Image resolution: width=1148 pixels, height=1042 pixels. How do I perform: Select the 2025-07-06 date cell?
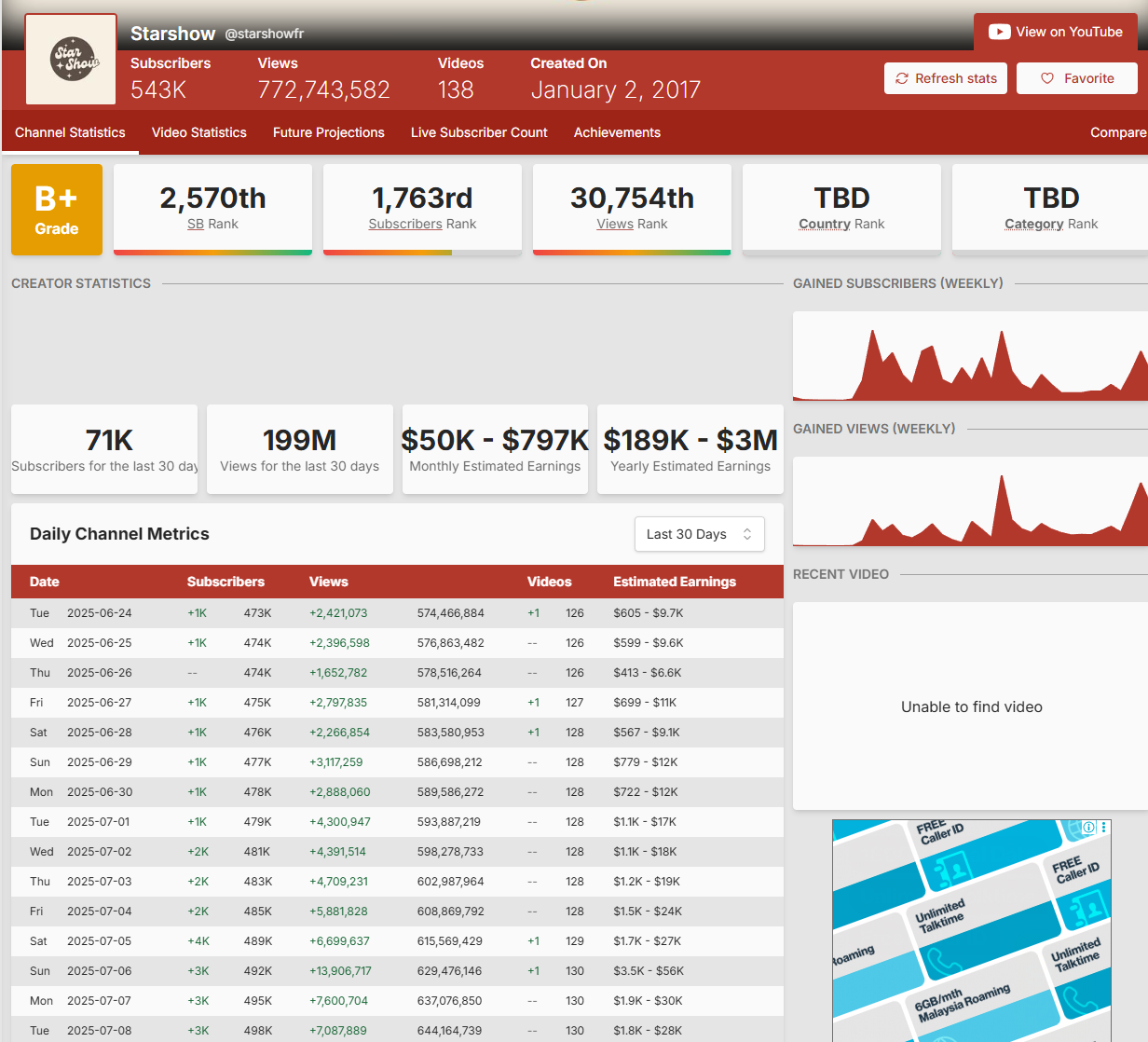click(x=100, y=971)
